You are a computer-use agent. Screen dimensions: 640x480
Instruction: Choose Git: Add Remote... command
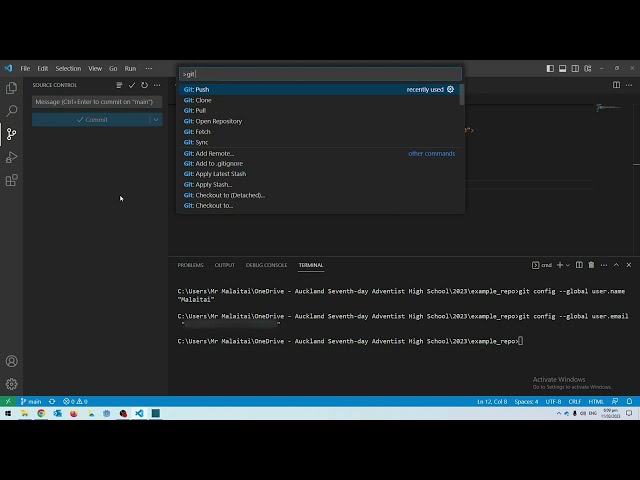click(319, 153)
